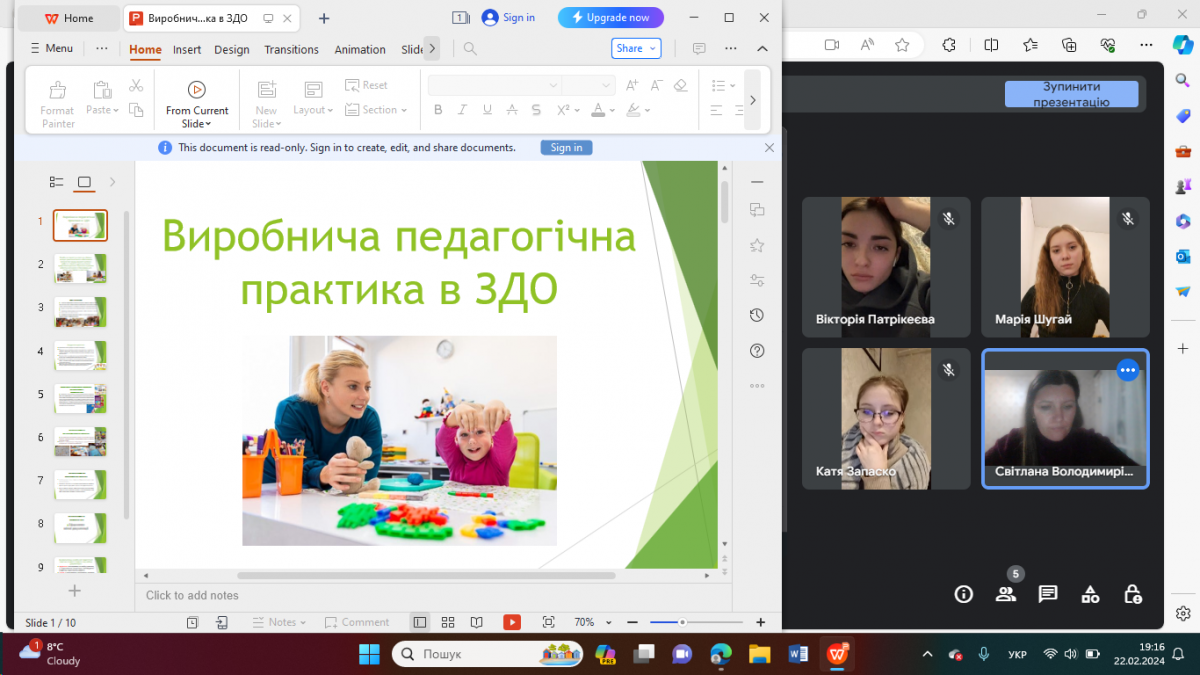Click Зупинити презентацію button

[1071, 94]
